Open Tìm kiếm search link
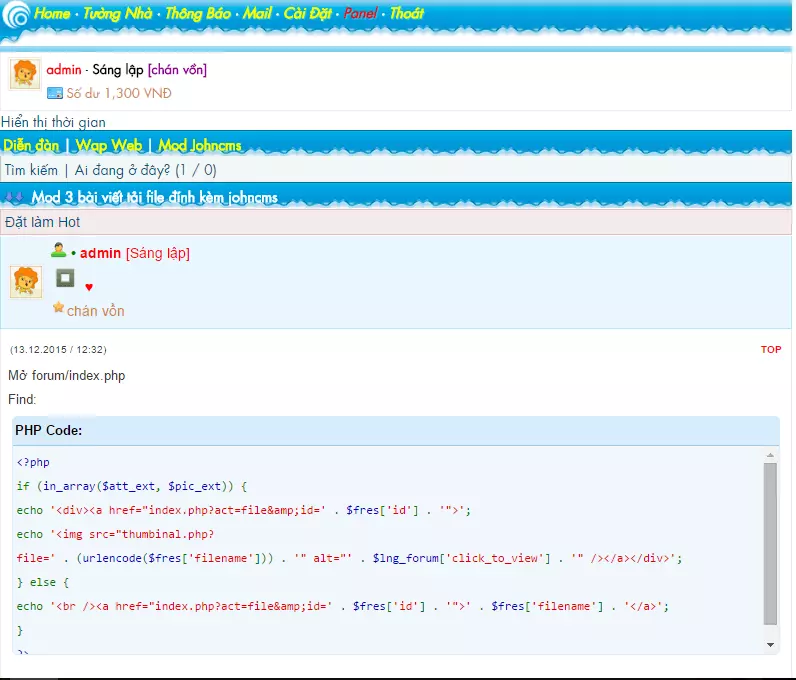Viewport: 796px width, 680px height. 31,170
